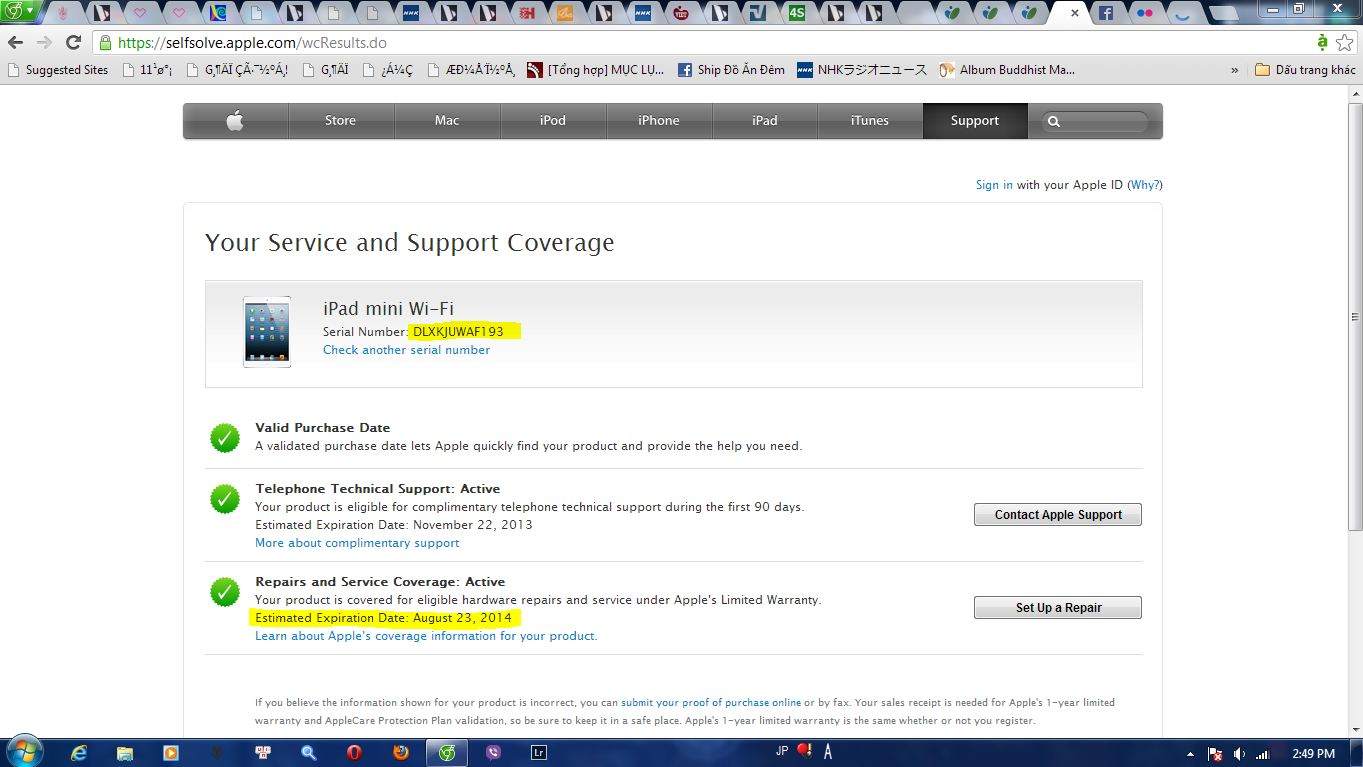Open the Coc Coc browser main menu button

[x=18, y=11]
